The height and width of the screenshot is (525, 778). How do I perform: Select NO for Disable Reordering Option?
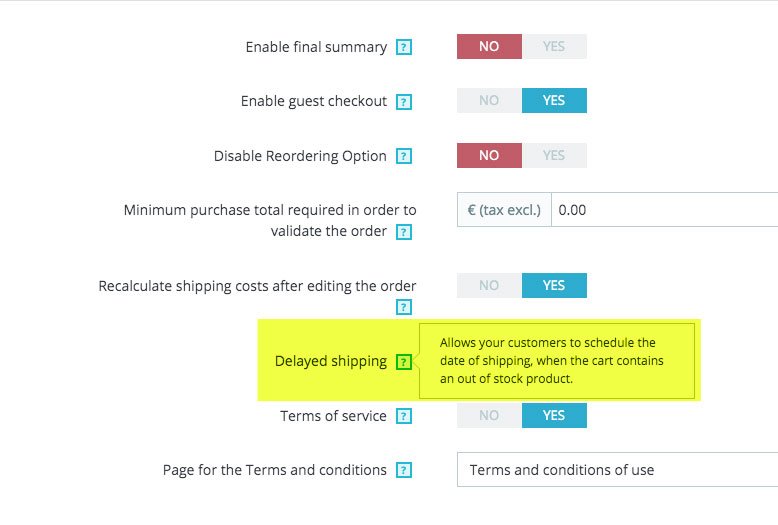tap(489, 156)
